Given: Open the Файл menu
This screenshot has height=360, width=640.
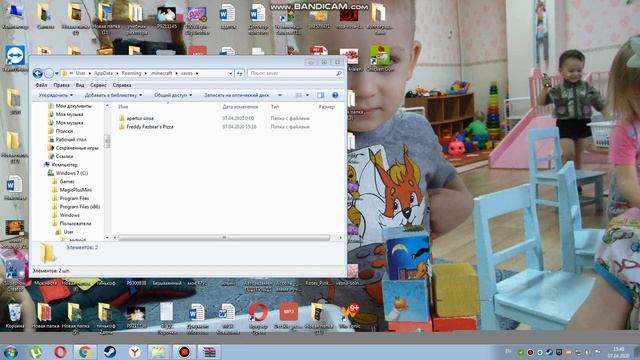Looking at the screenshot, I should click(x=41, y=85).
